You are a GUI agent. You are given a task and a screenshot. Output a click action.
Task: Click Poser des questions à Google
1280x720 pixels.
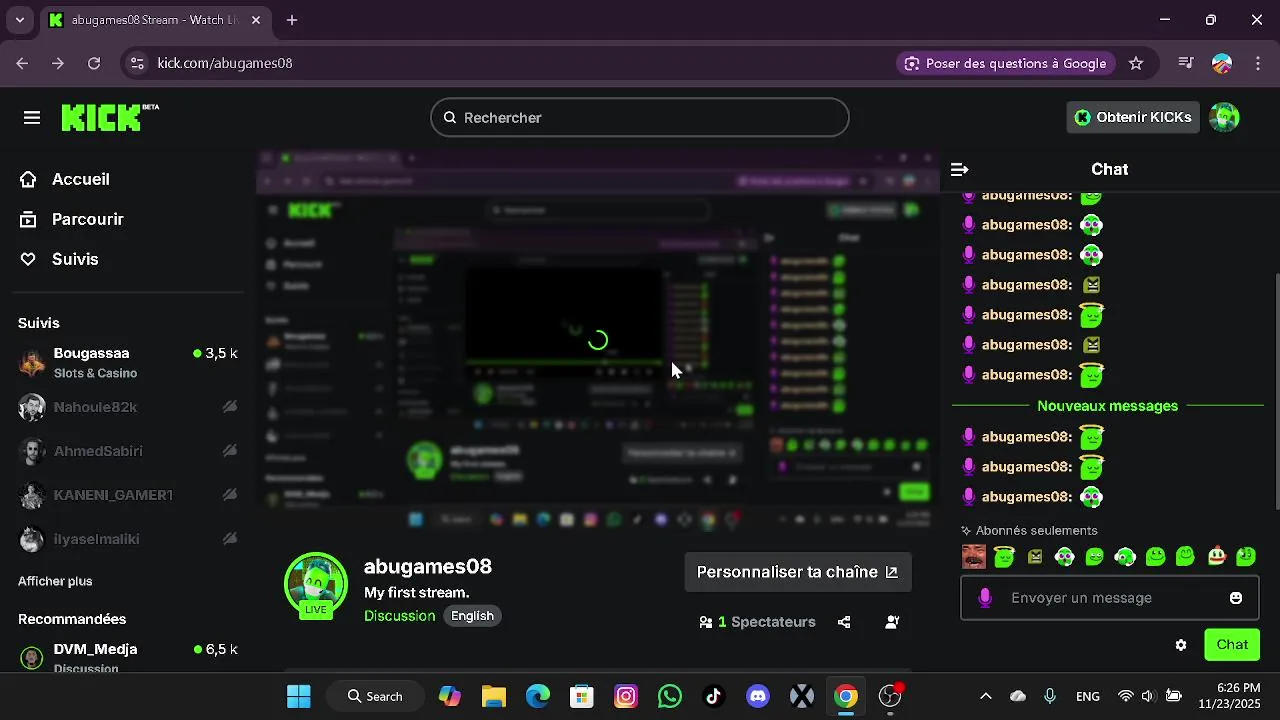coord(1006,63)
